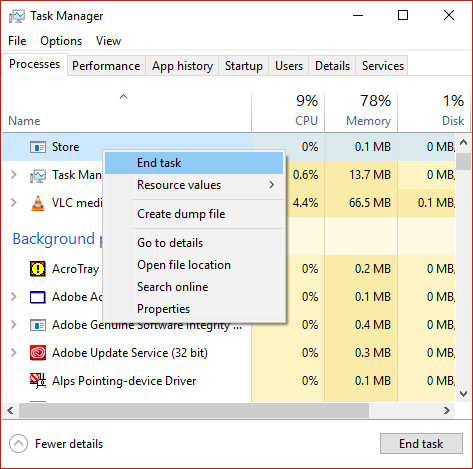Collapse view with Fewer details arrow
Screen dimensions: 473x469
coord(18,444)
